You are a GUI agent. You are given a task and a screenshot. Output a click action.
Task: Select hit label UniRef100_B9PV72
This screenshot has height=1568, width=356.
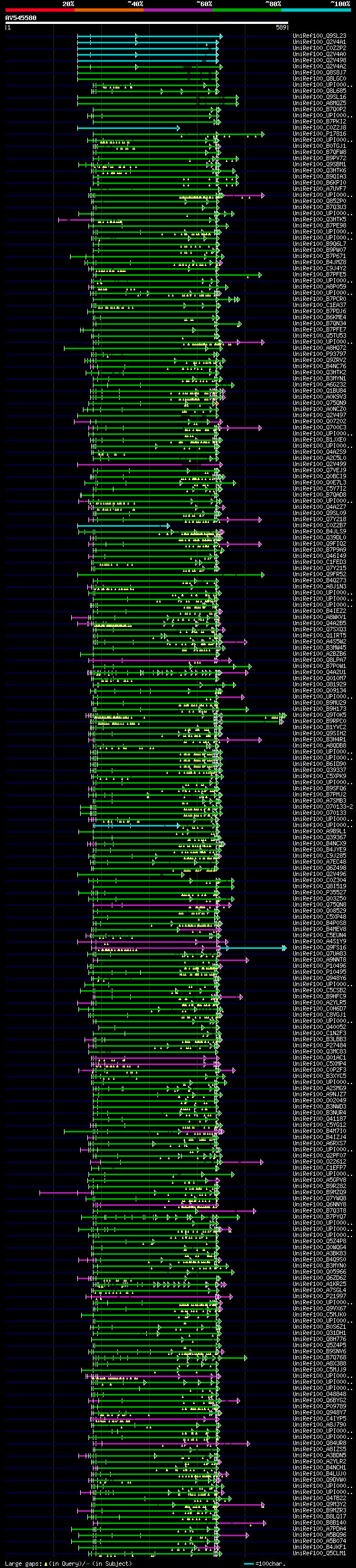pos(319,159)
